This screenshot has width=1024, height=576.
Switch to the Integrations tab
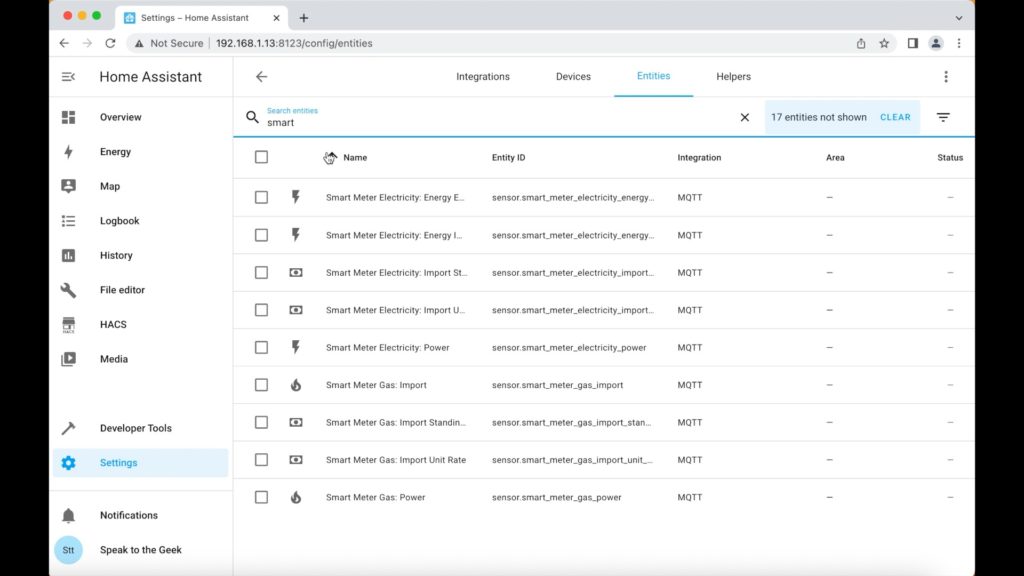[483, 76]
